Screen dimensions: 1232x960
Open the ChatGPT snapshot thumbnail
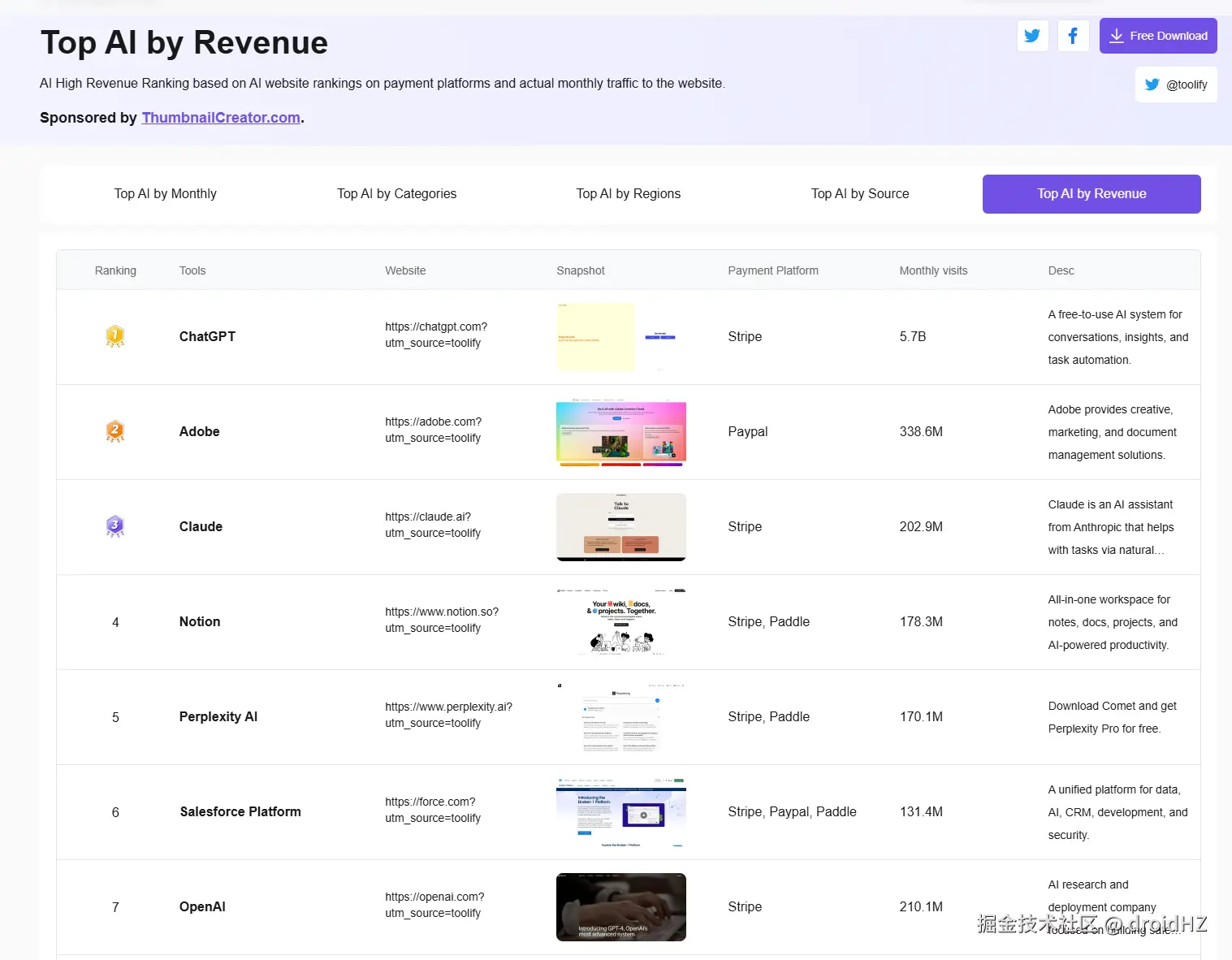click(621, 337)
